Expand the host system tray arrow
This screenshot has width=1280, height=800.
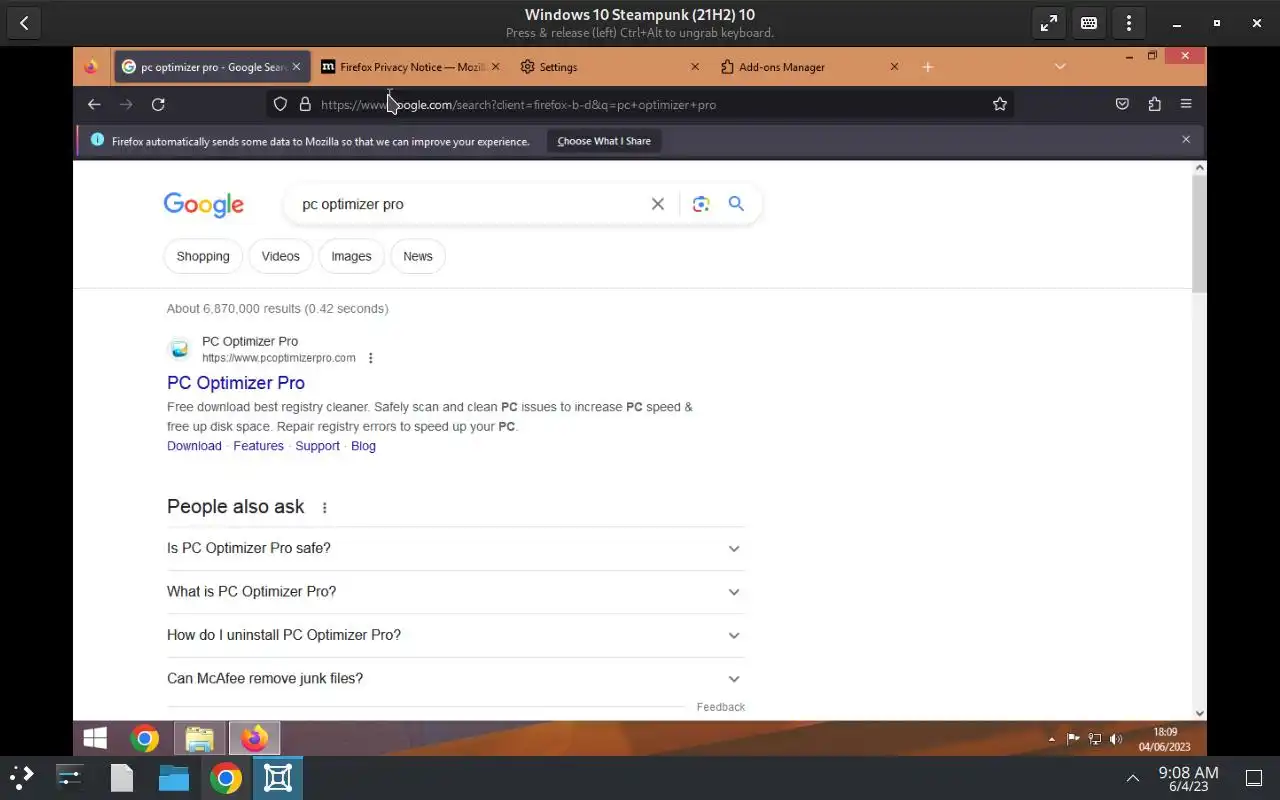[x=1133, y=778]
